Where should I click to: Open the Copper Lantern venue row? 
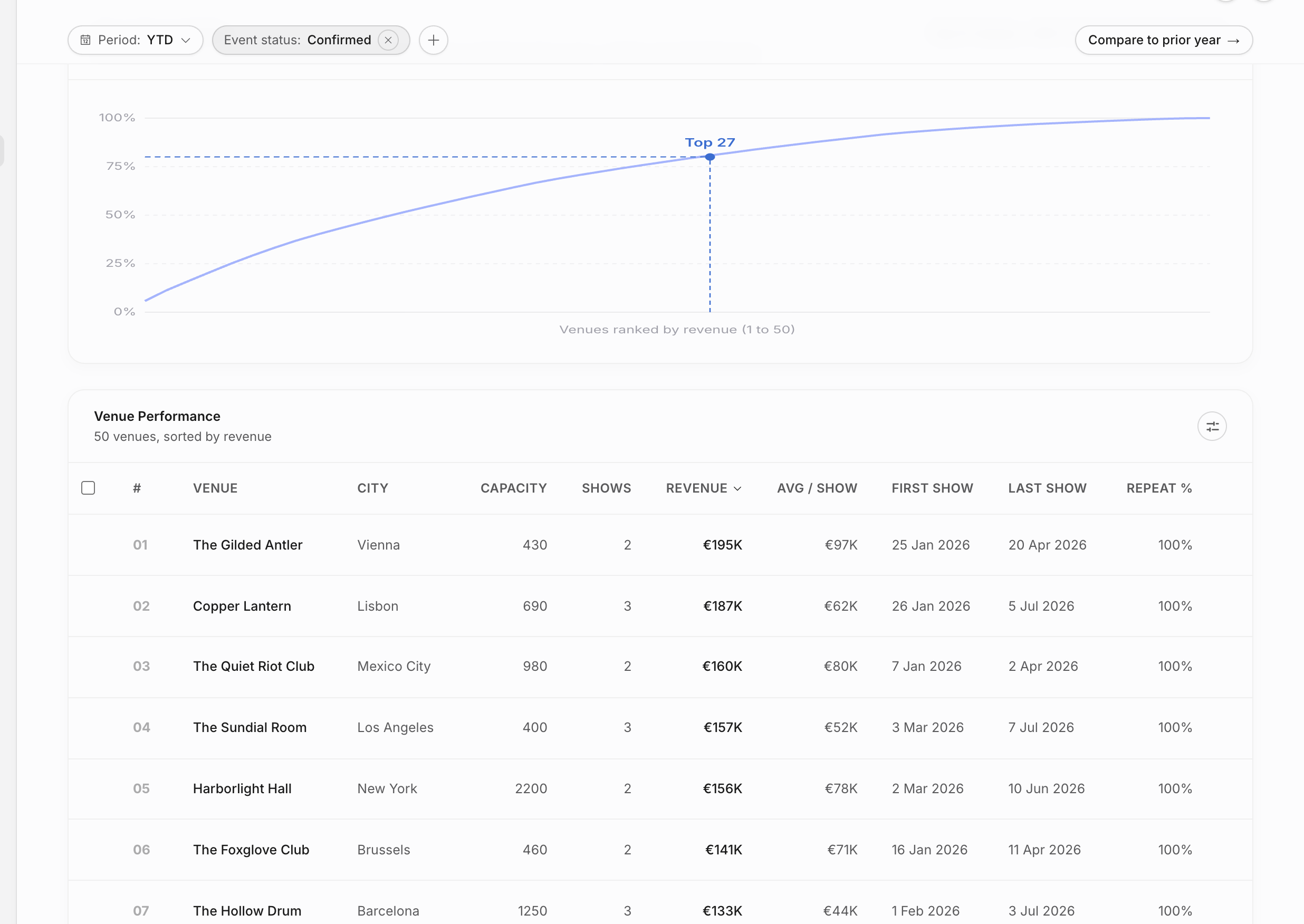[660, 606]
